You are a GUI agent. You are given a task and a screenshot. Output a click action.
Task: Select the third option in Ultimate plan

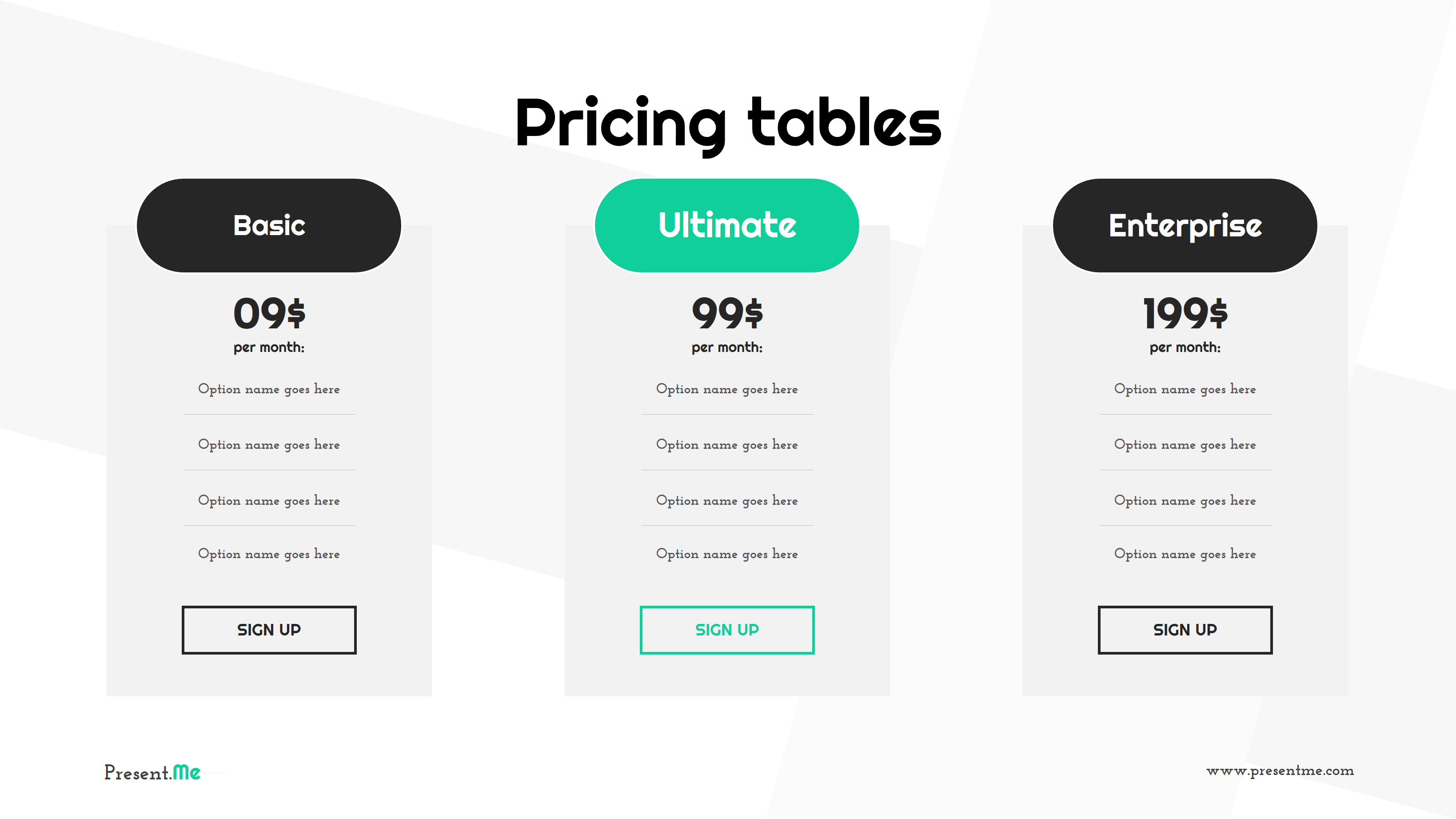(x=727, y=501)
